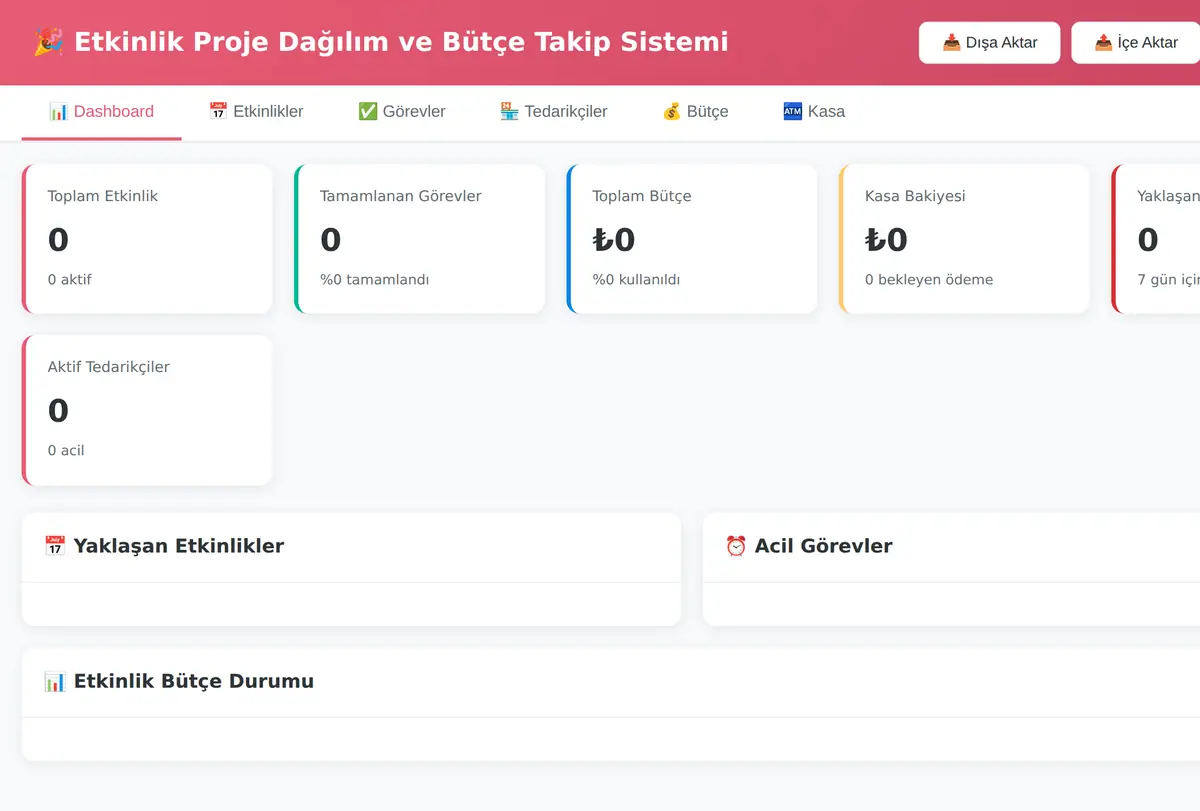Click the '%0 kullanıldı' text
Screen dimensions: 1200x811
click(x=636, y=280)
